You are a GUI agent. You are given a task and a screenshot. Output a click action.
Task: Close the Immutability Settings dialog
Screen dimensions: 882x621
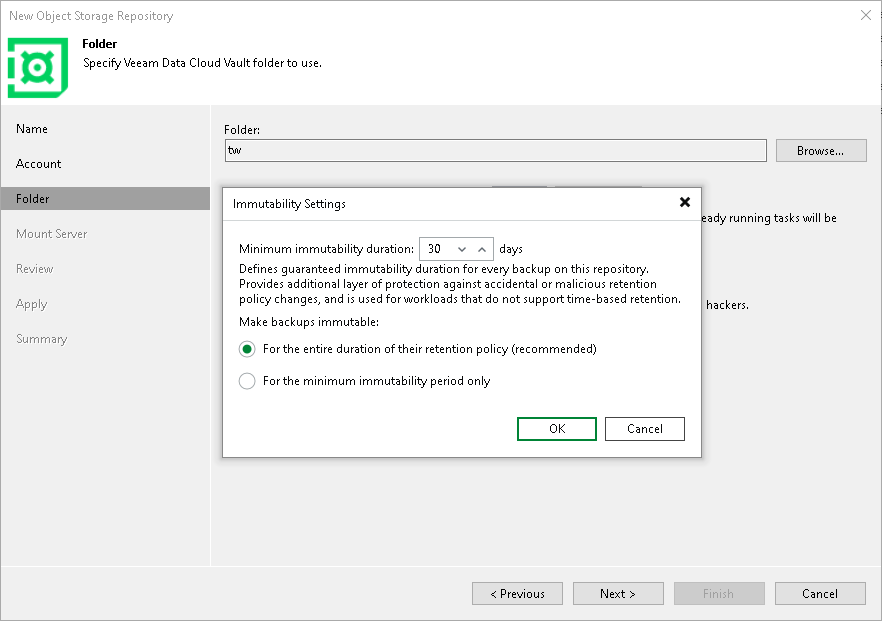684,202
